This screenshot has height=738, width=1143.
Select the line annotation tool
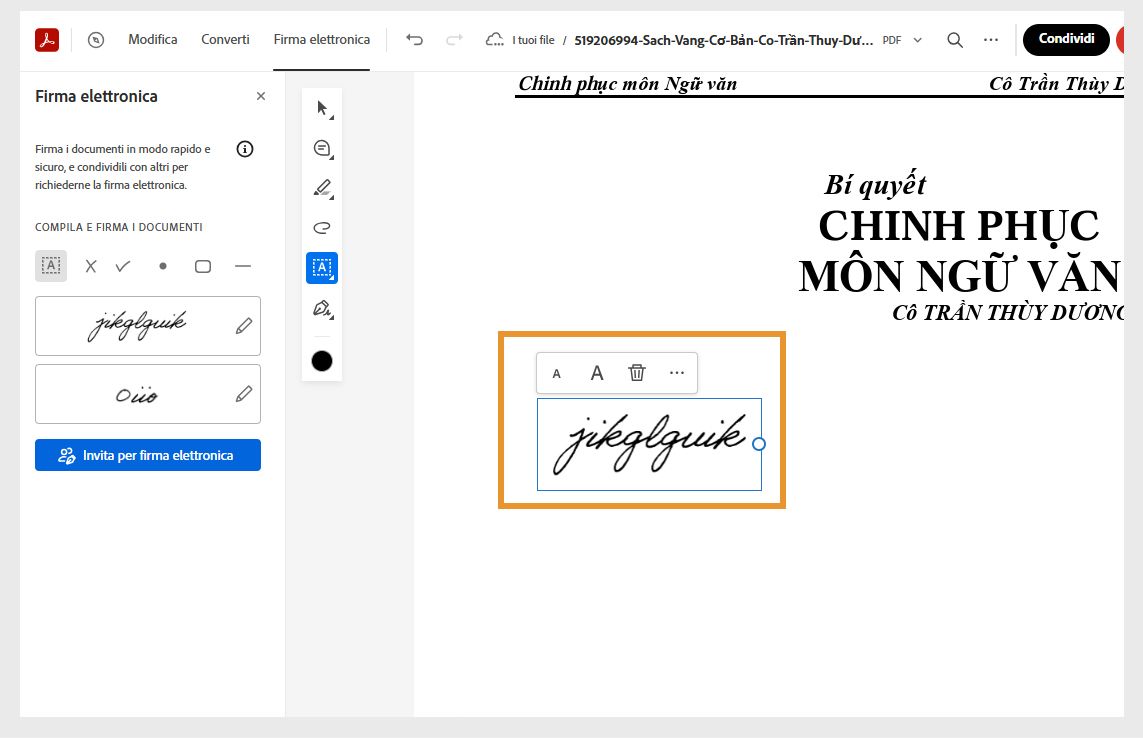242,266
